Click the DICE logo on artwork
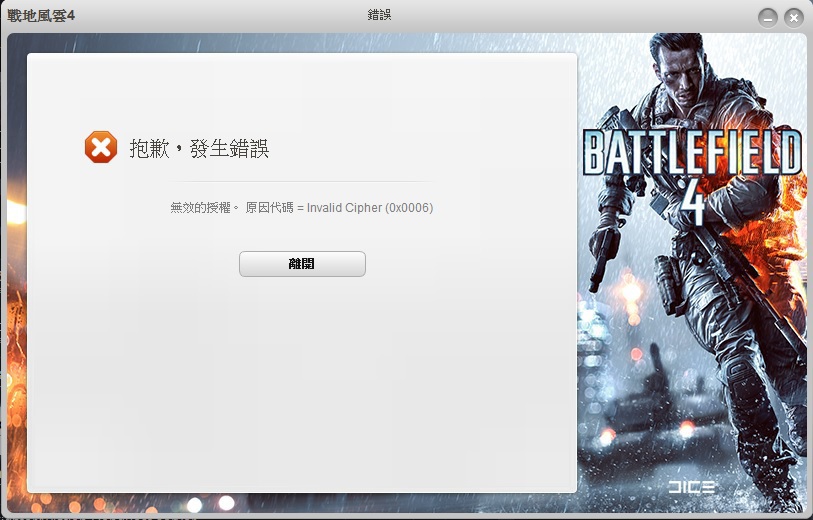The image size is (813, 520). coord(692,486)
